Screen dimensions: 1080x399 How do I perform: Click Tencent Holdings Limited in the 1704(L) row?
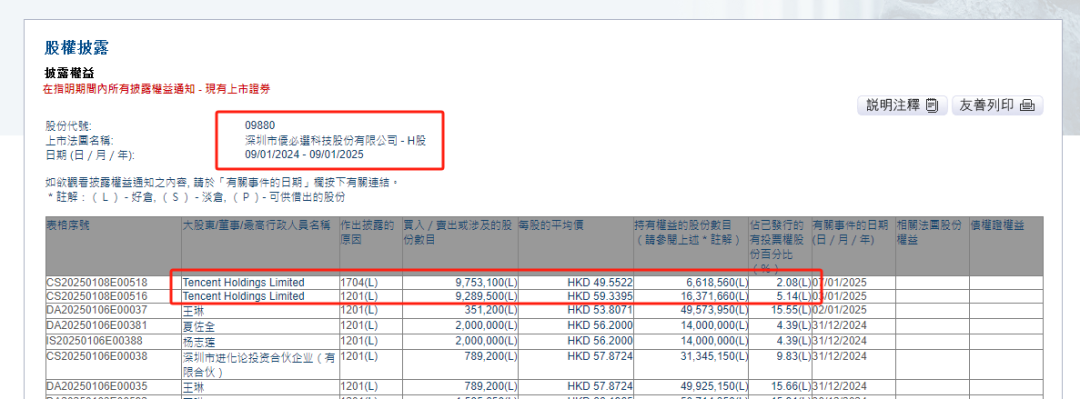243,283
